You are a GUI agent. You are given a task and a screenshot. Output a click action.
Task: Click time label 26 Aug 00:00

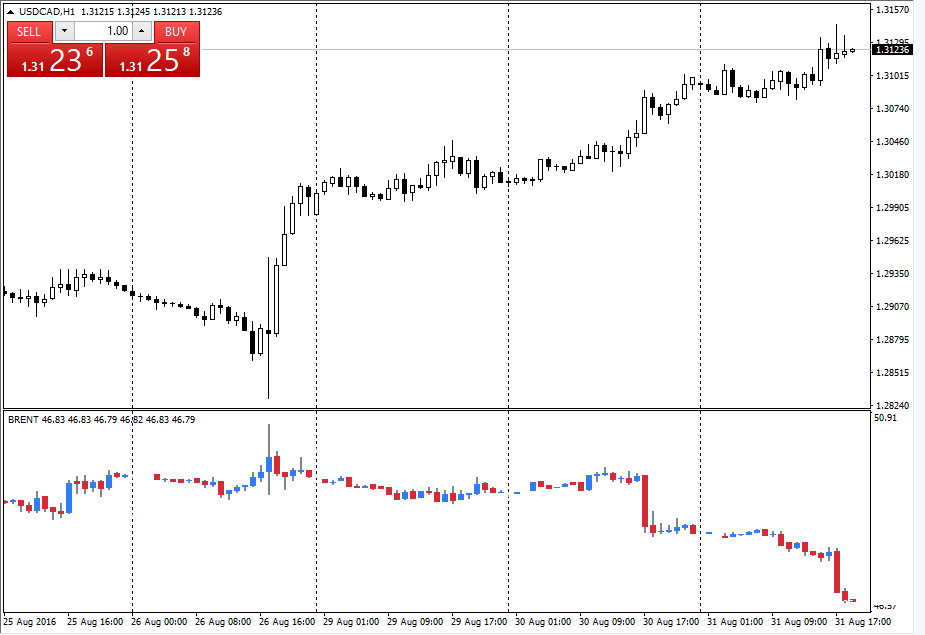pyautogui.click(x=159, y=622)
